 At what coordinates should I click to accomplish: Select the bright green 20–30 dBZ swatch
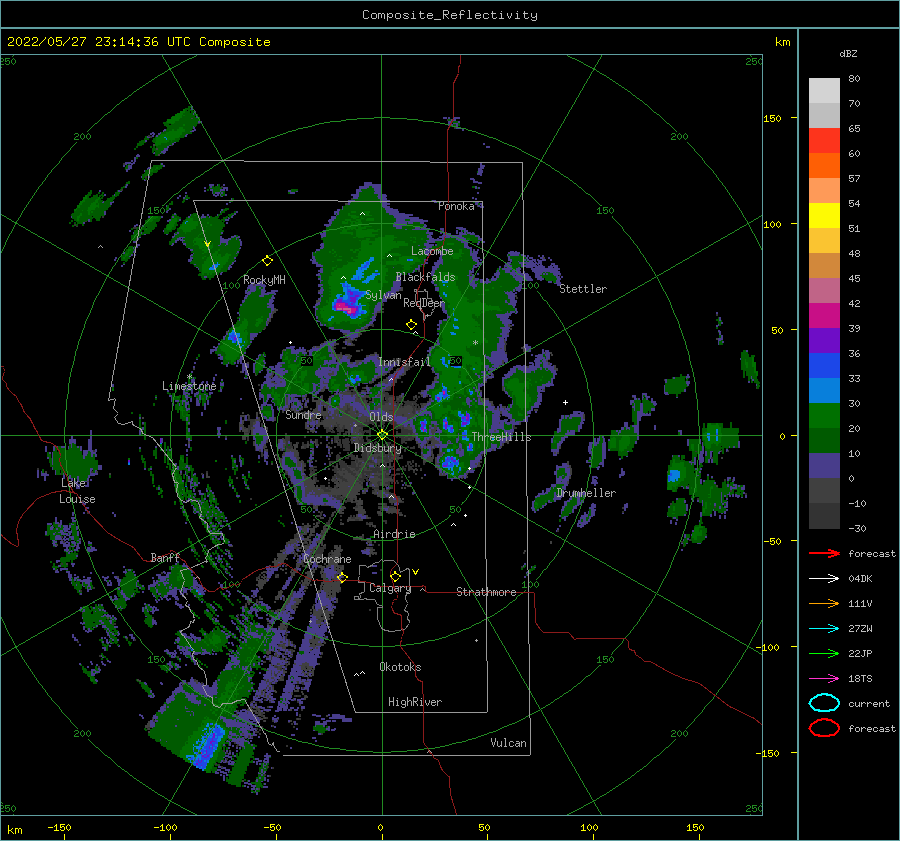coord(824,416)
